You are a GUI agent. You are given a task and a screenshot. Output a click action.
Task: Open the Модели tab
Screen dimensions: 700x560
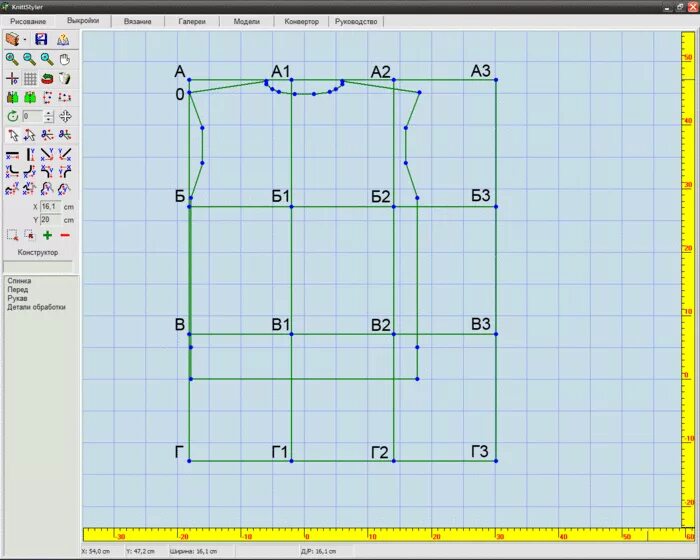(246, 21)
